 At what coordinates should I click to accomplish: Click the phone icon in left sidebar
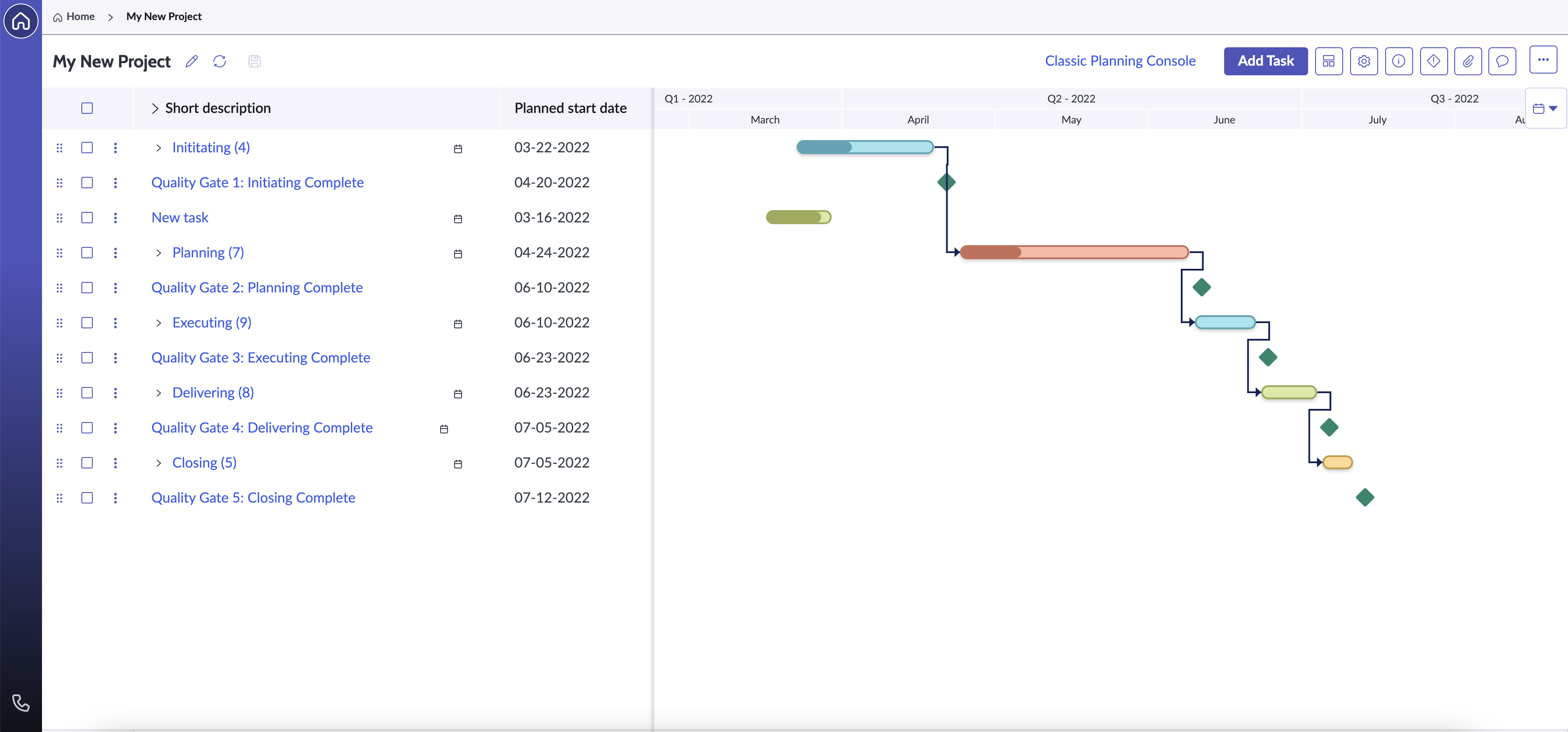point(21,703)
